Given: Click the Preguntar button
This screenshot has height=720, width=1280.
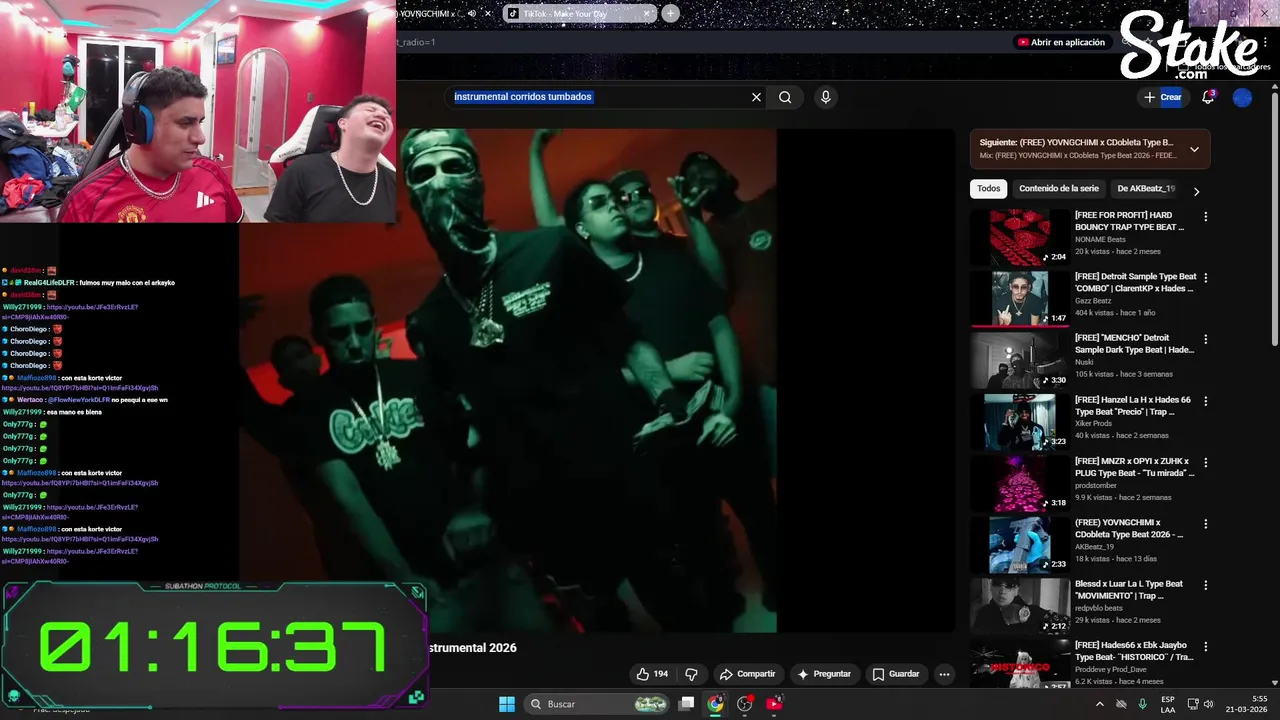Looking at the screenshot, I should pos(823,674).
